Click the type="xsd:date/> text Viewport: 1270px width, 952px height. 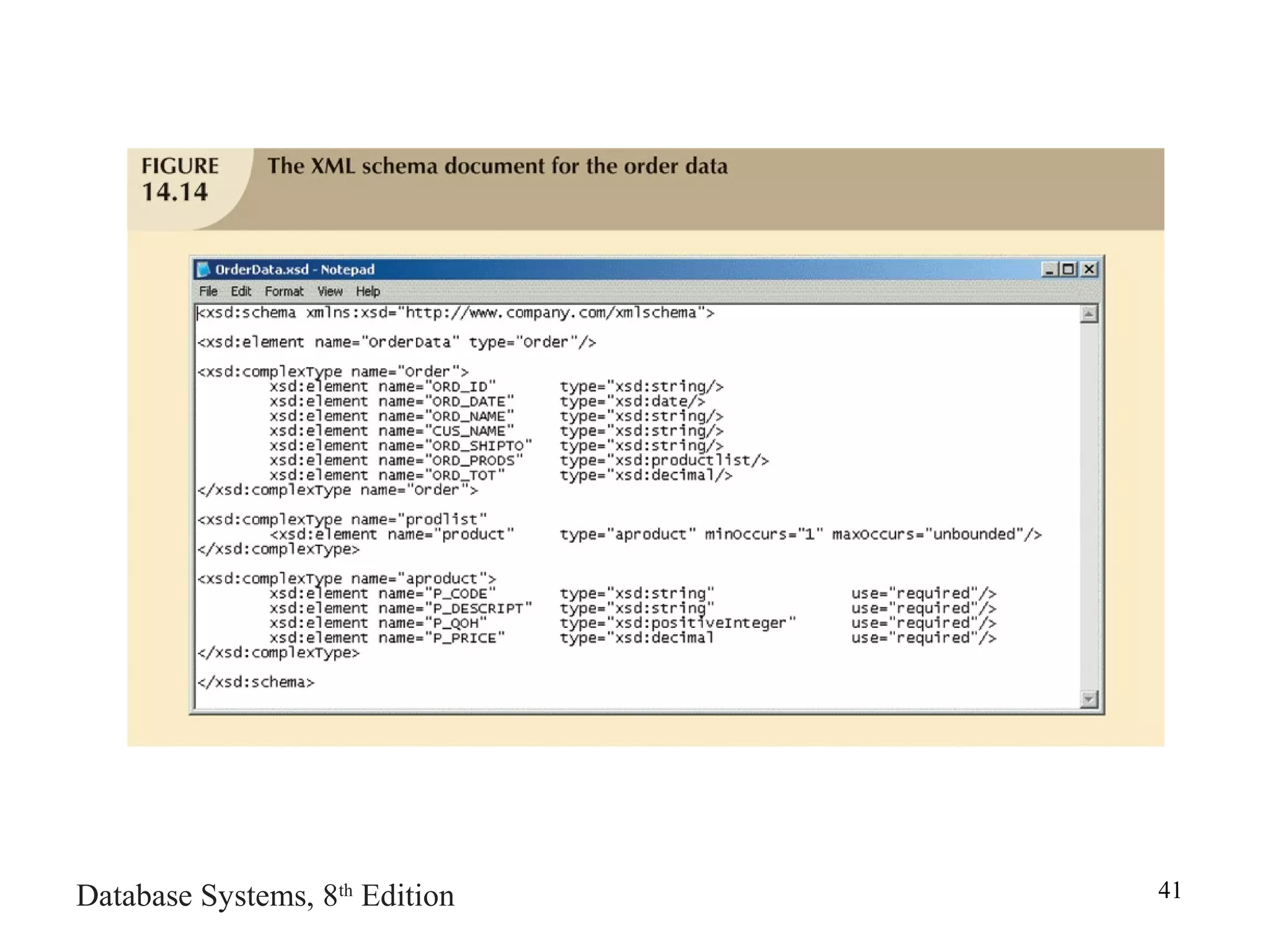coord(633,402)
